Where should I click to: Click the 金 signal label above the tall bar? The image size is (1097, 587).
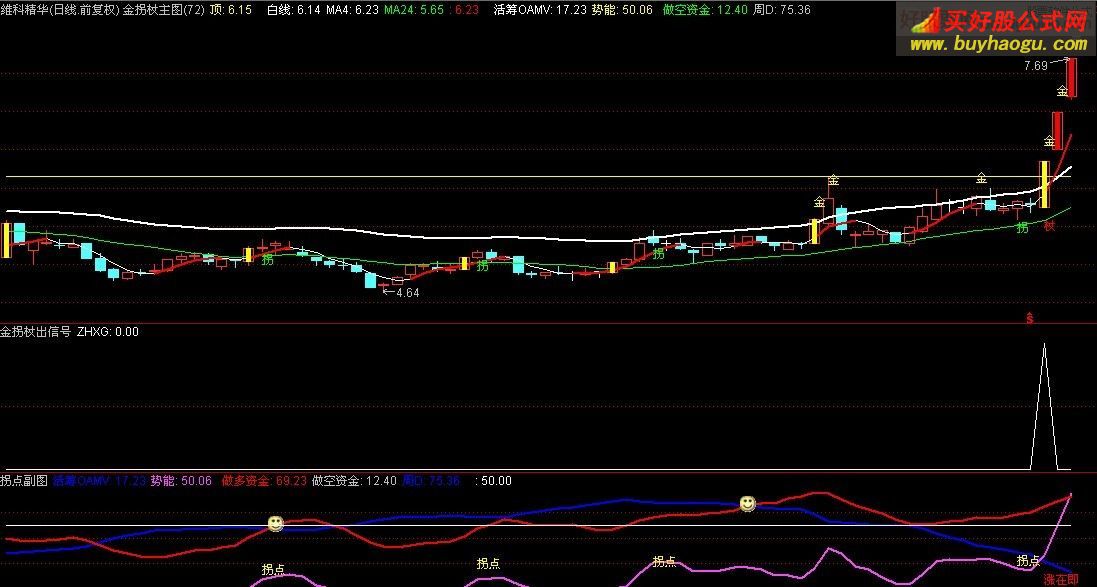[x=1060, y=90]
